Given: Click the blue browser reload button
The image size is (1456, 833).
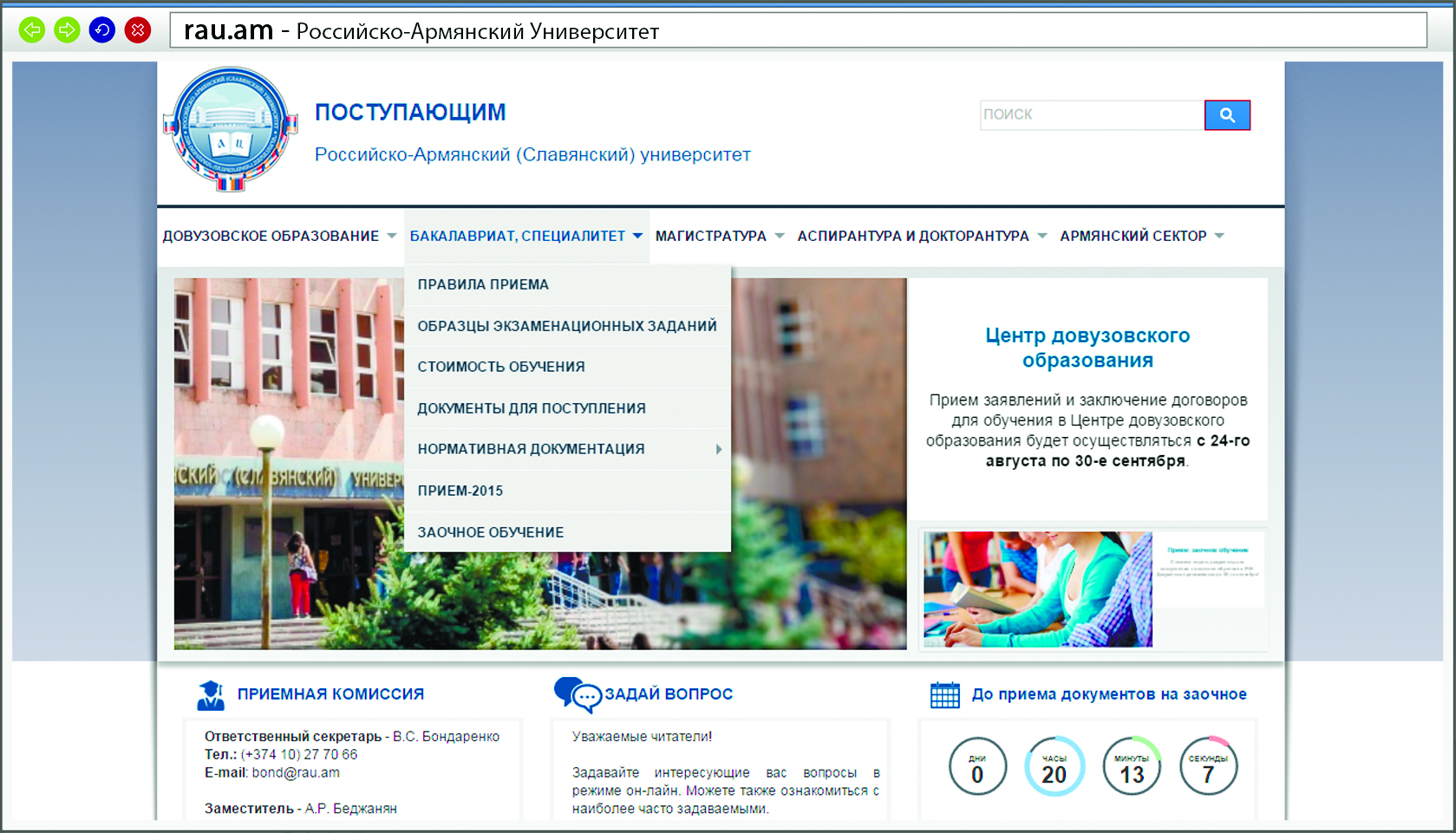Looking at the screenshot, I should [102, 30].
